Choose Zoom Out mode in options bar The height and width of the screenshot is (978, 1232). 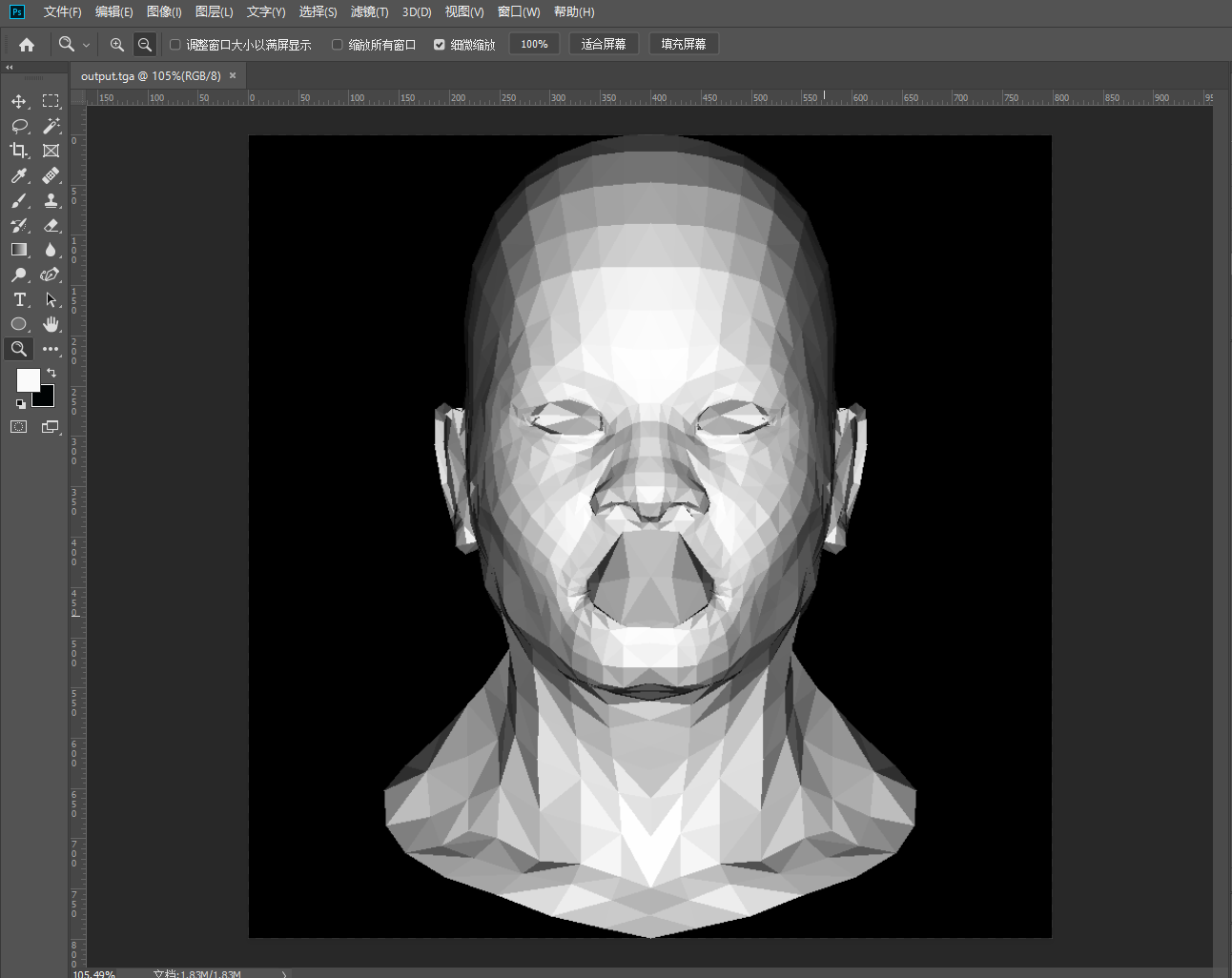(x=145, y=45)
